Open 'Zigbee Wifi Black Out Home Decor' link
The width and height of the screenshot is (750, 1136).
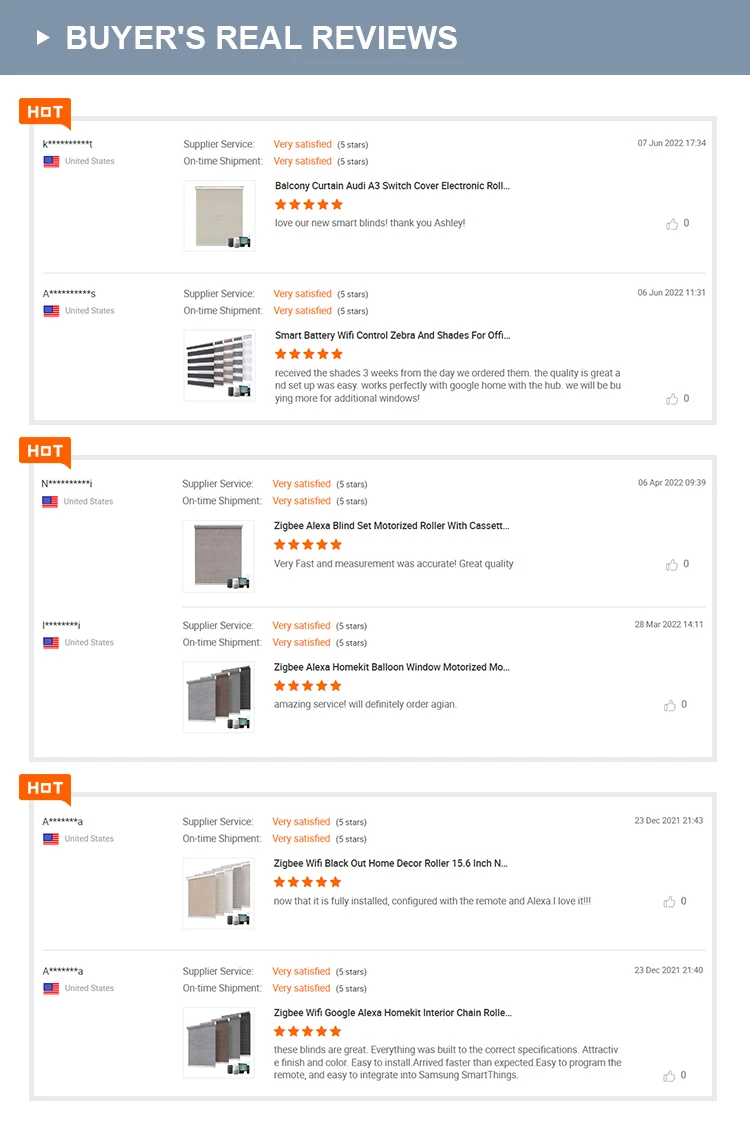[x=390, y=863]
